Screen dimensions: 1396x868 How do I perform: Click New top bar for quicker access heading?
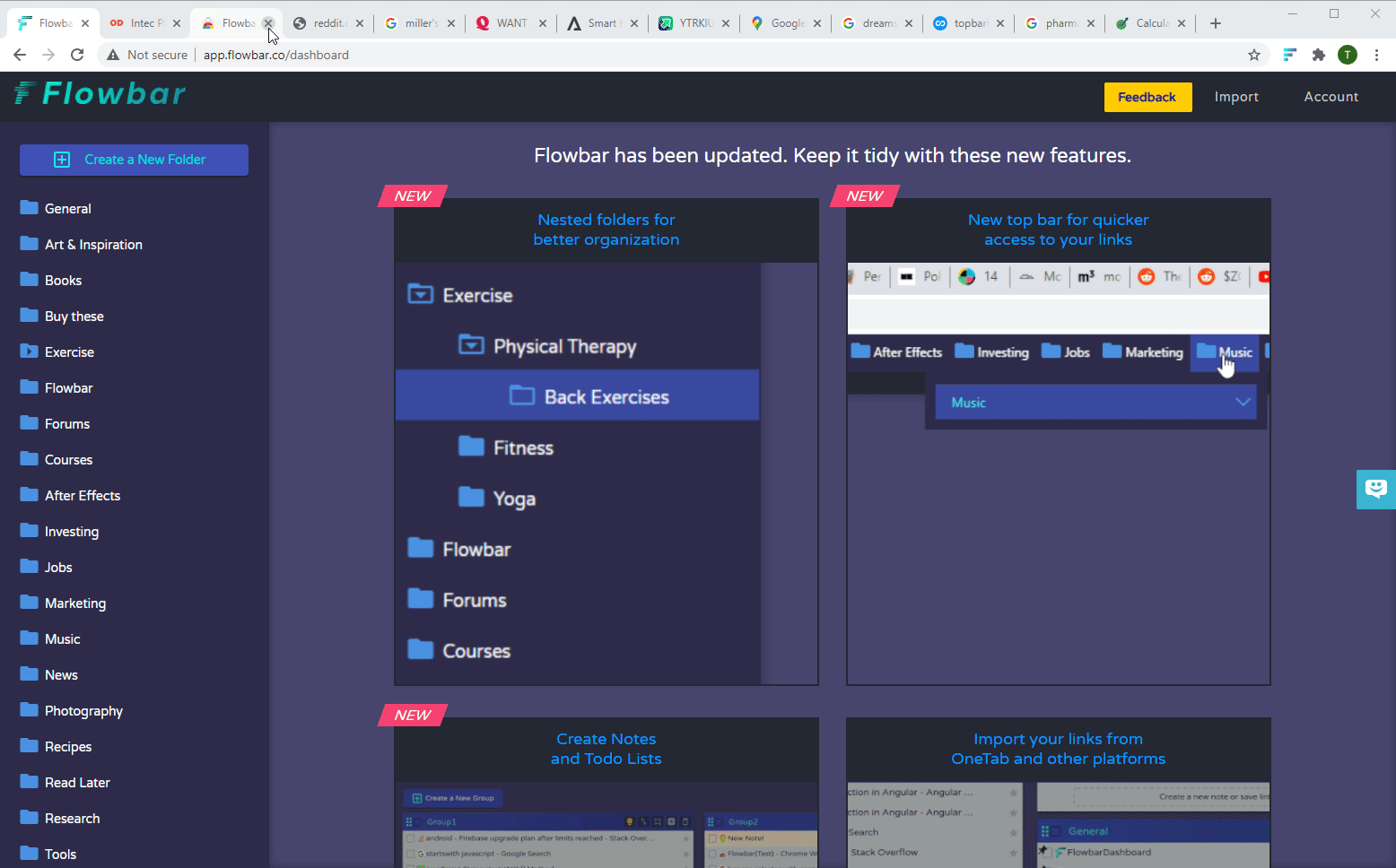1059,230
